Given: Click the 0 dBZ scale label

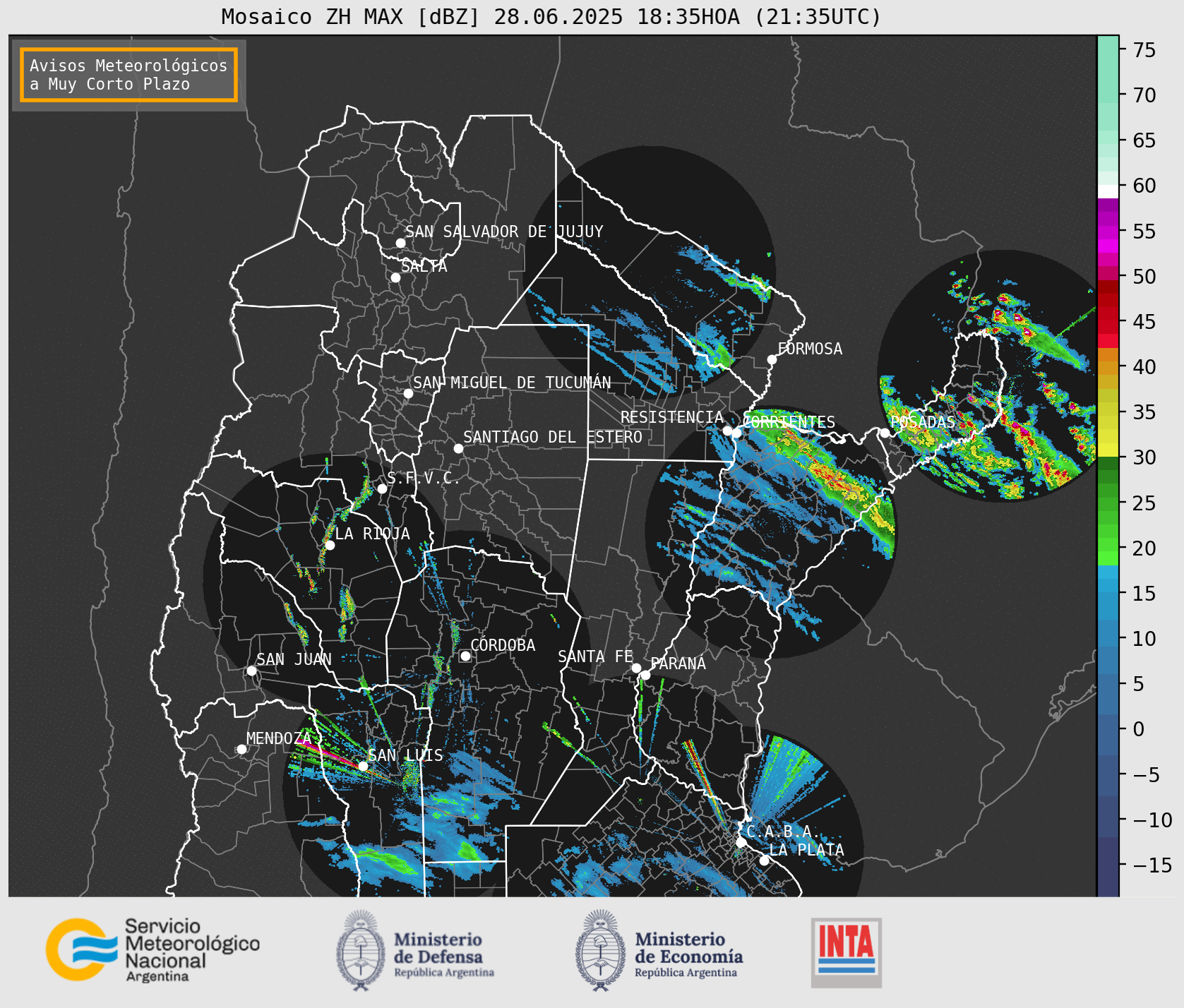Looking at the screenshot, I should 1138,729.
